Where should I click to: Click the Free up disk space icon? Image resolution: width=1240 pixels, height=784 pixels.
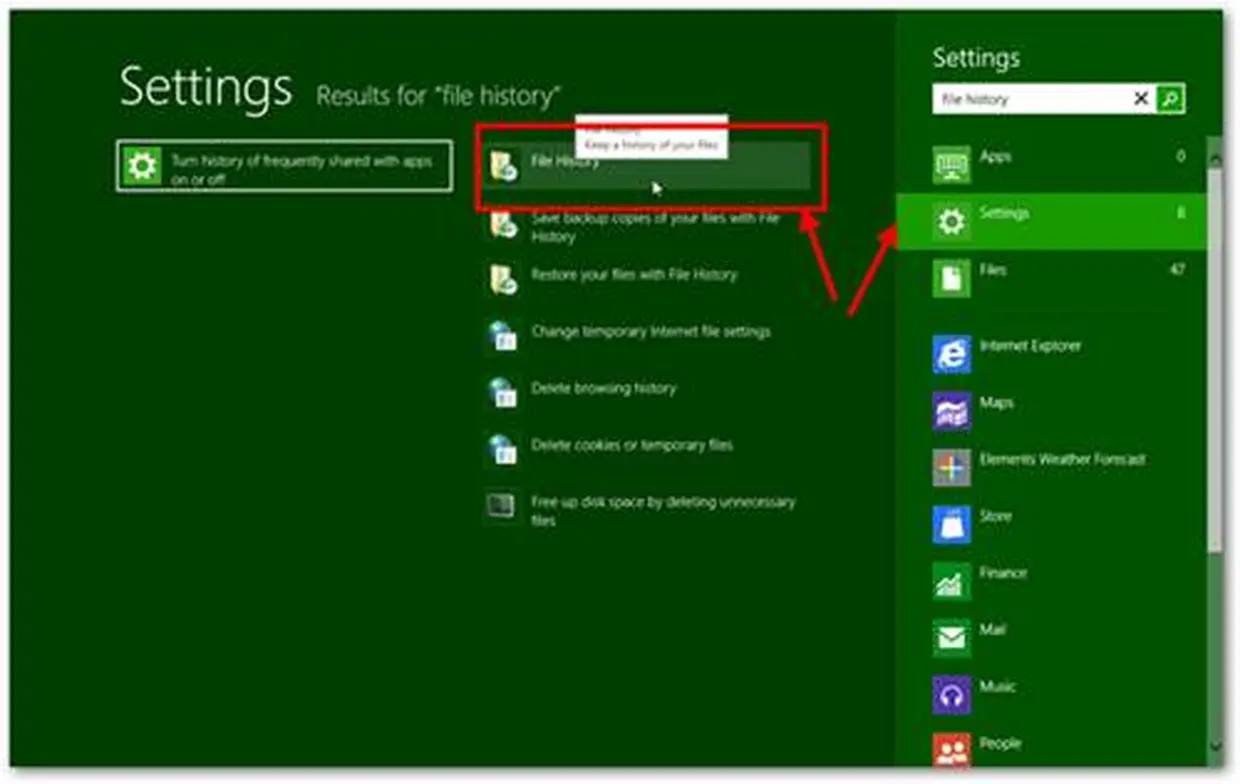point(501,506)
